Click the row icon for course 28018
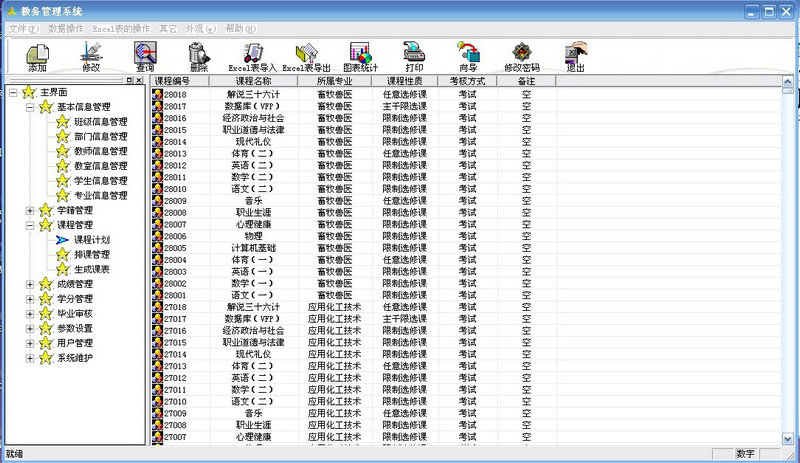This screenshot has height=463, width=800. [x=157, y=94]
